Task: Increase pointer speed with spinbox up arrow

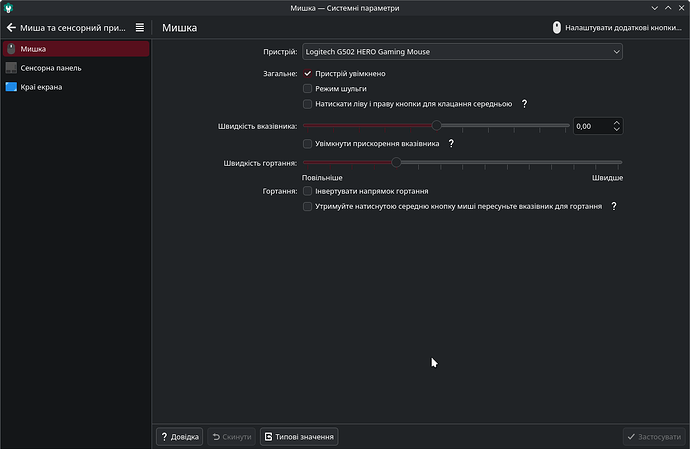Action: pyautogui.click(x=616, y=123)
